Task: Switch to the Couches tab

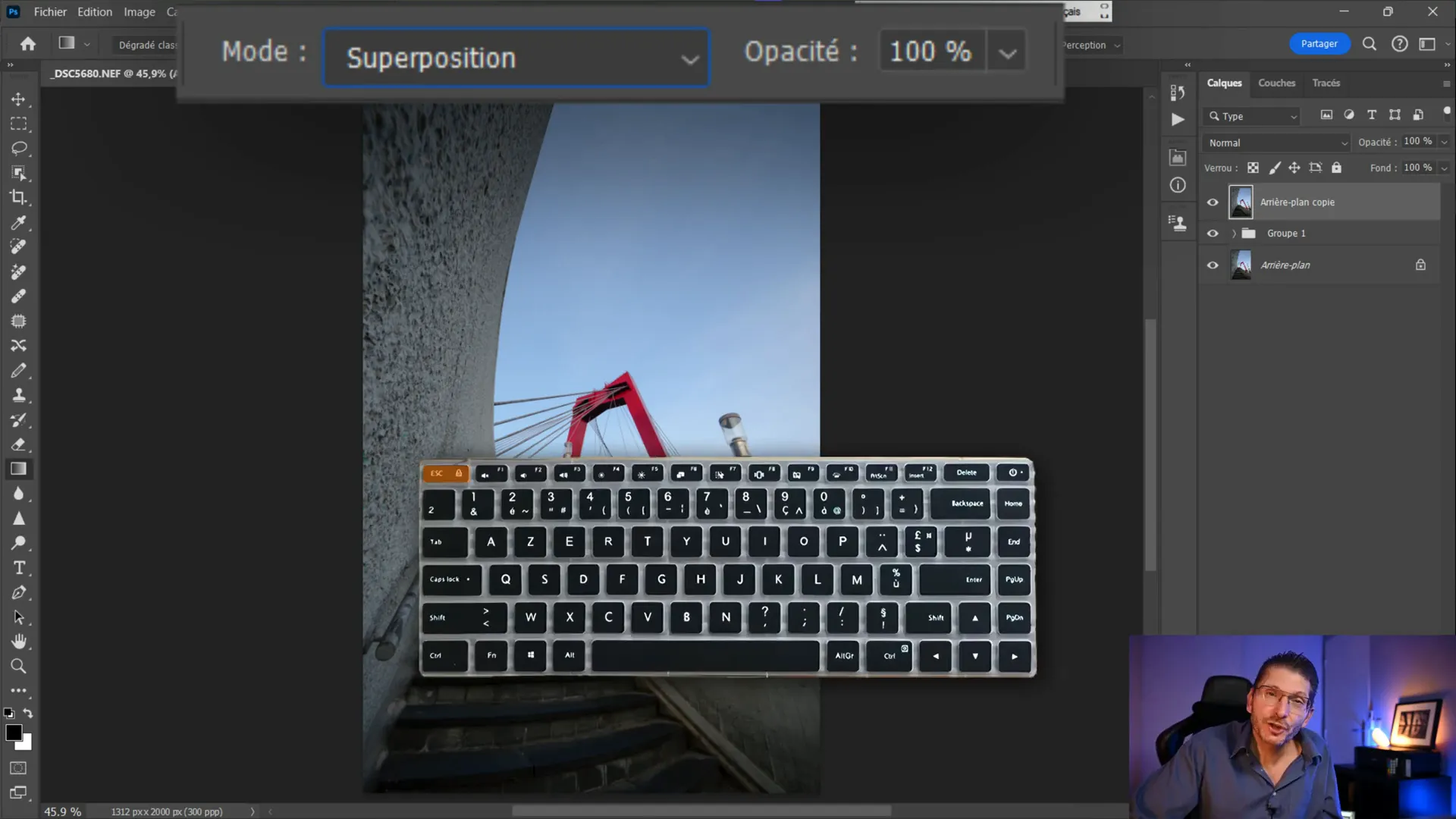Action: (1276, 83)
